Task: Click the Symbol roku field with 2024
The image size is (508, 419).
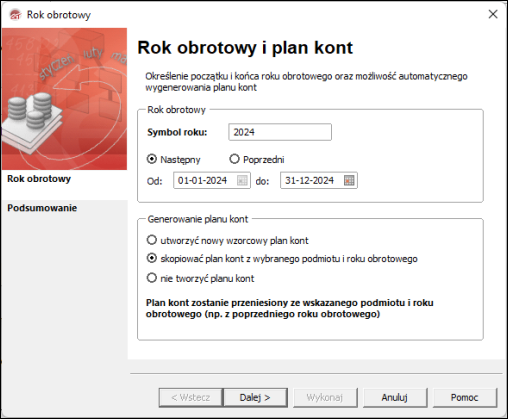Action: point(280,132)
